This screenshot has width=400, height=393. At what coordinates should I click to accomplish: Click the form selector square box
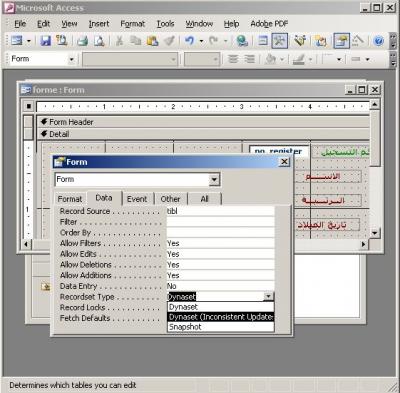point(29,106)
